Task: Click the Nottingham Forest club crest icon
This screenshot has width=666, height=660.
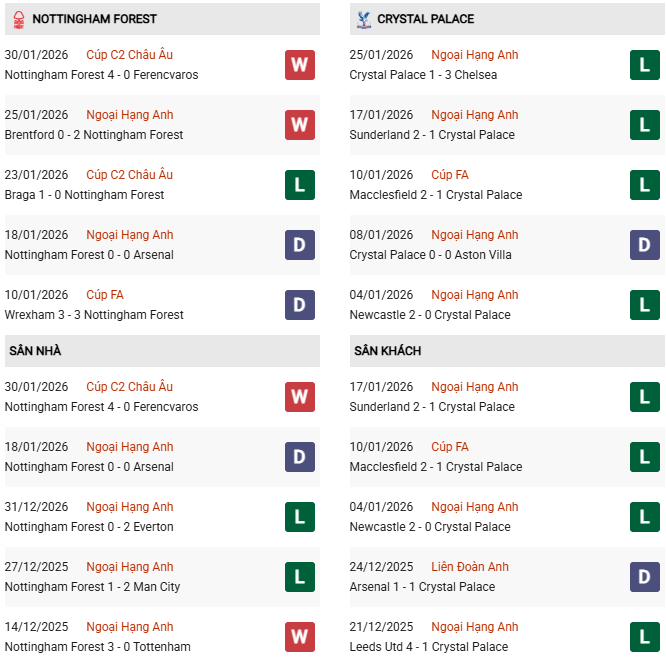Action: pos(17,19)
